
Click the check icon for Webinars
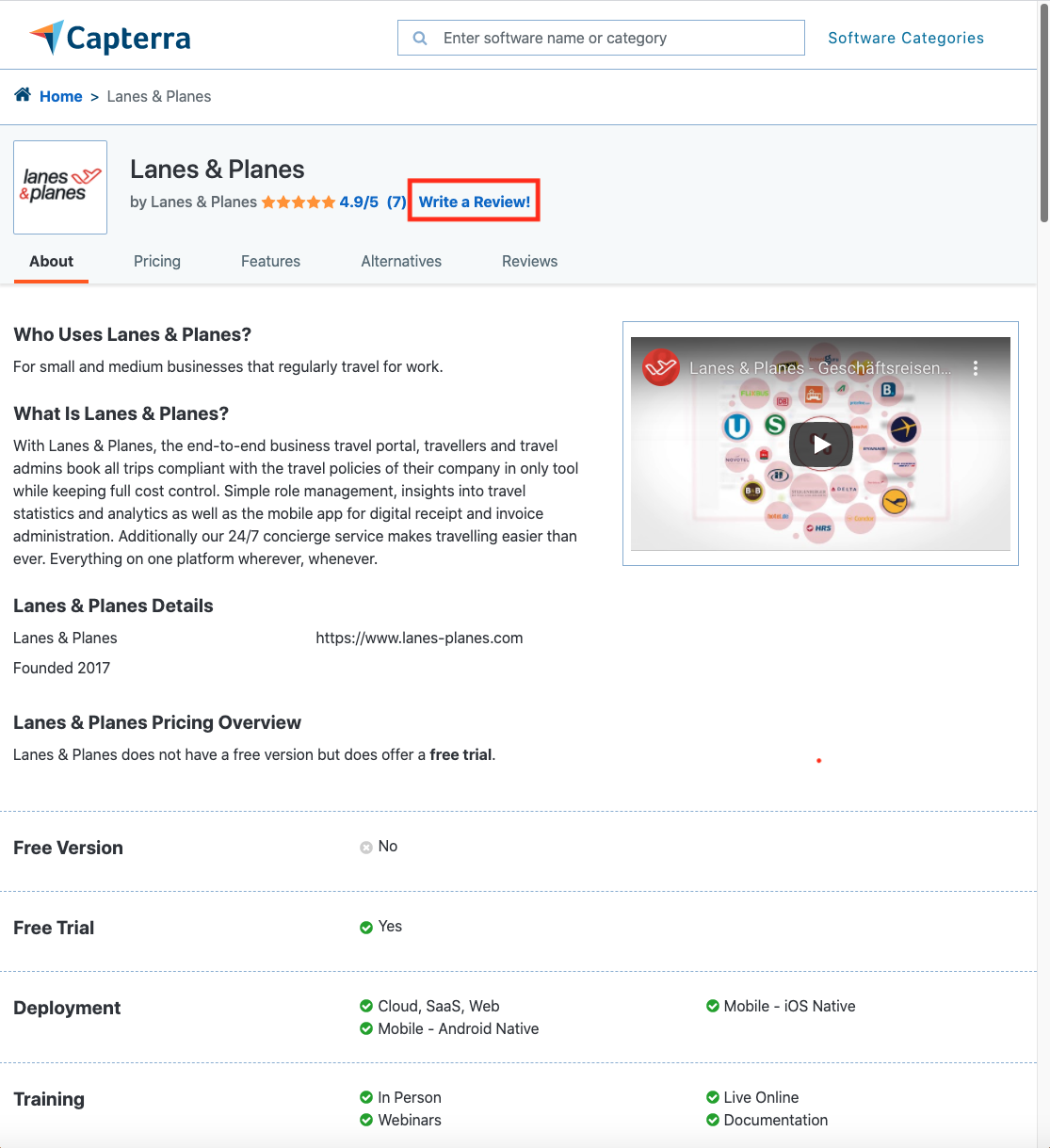(x=366, y=1121)
